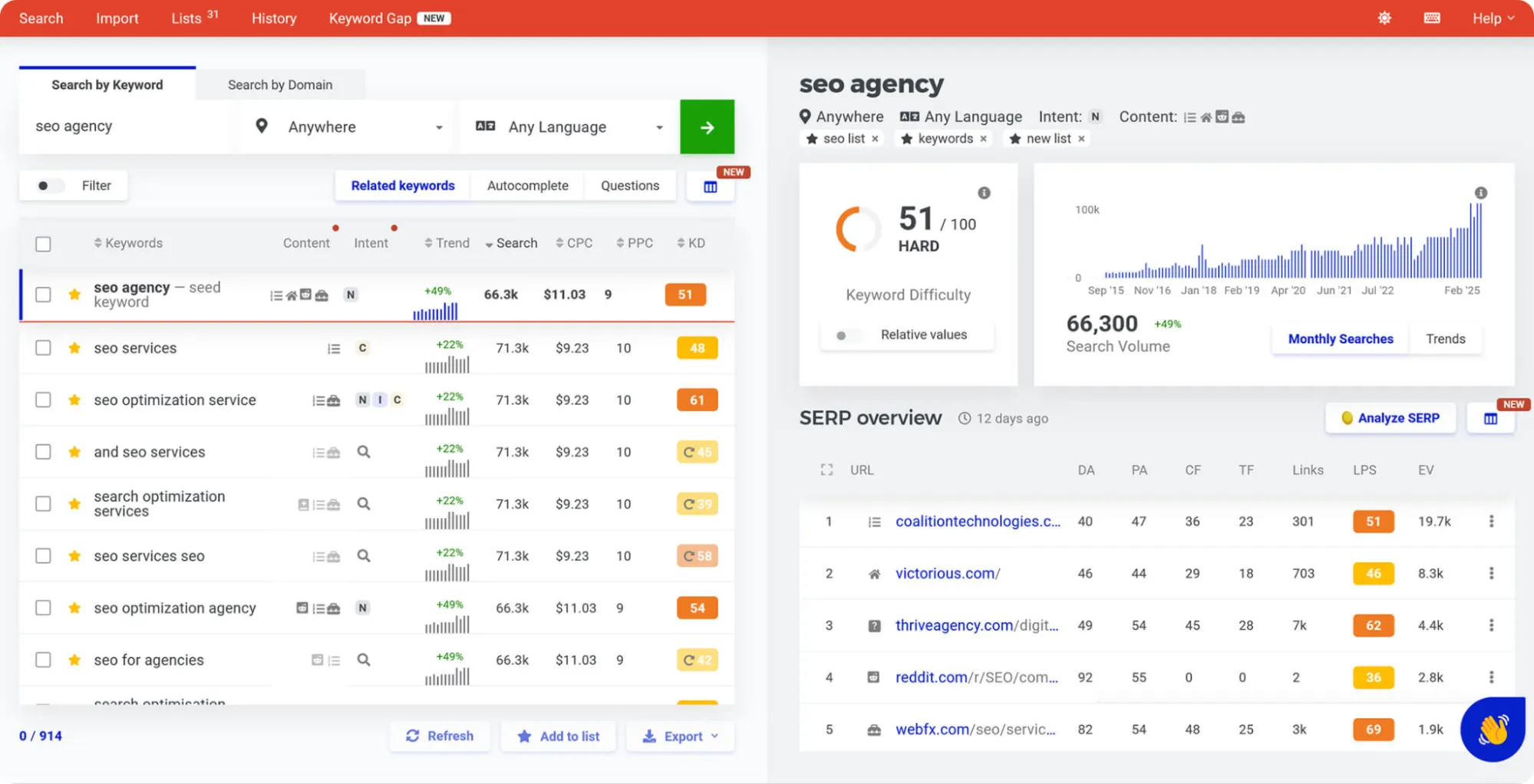Click the expand icon in the URL column header
1534x784 pixels.
tap(826, 469)
